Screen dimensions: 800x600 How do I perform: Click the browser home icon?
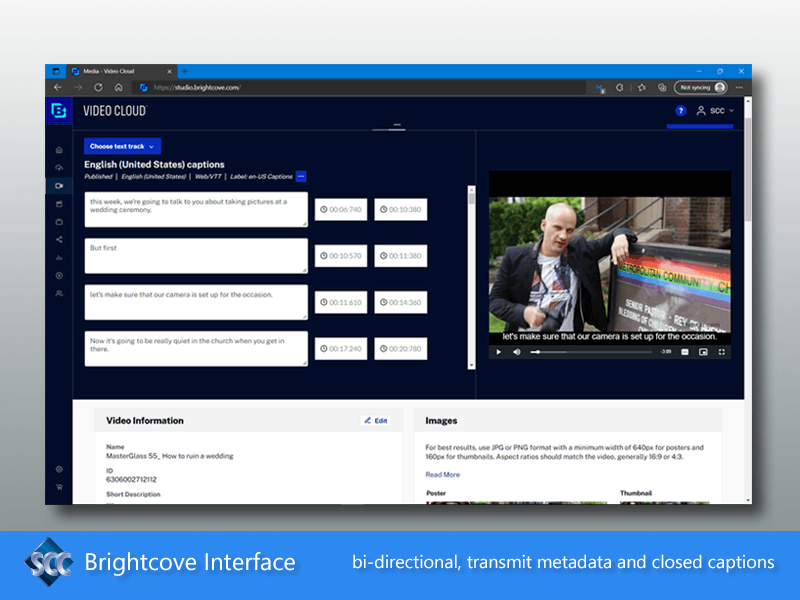click(118, 88)
